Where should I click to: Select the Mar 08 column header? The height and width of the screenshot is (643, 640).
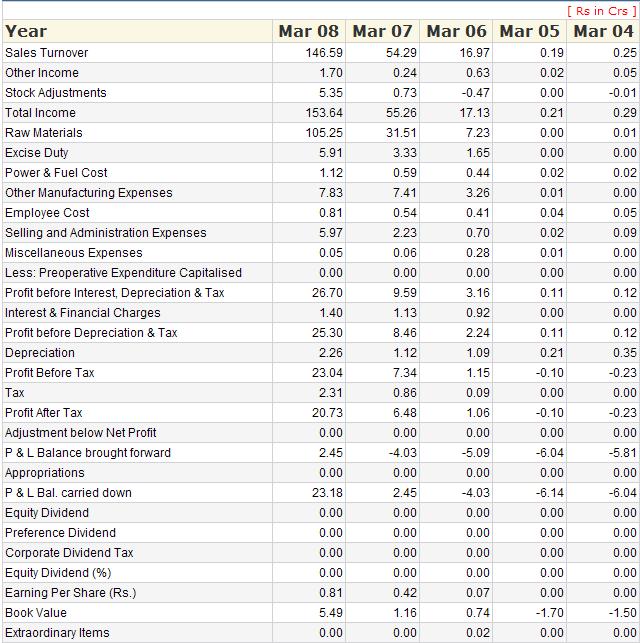tap(309, 31)
